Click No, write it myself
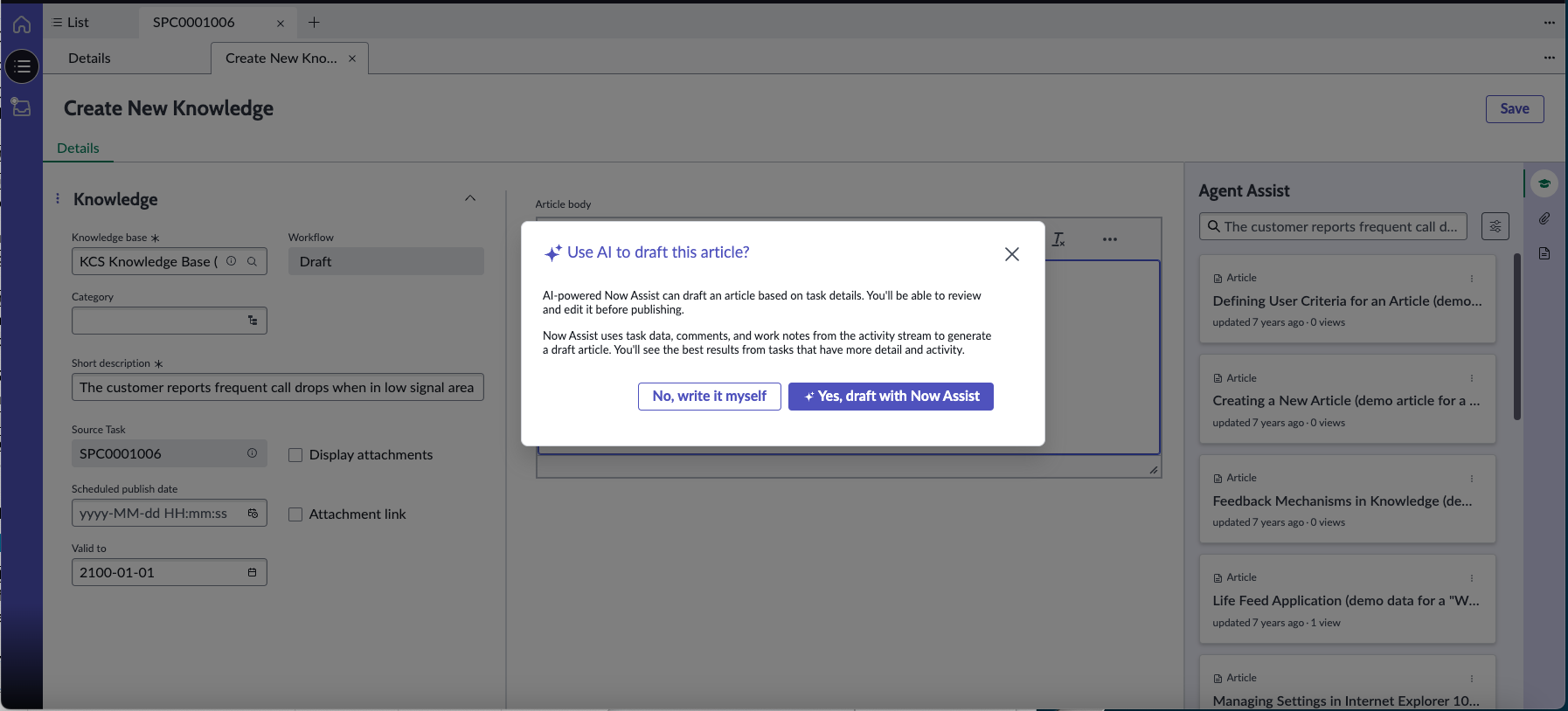 (710, 397)
